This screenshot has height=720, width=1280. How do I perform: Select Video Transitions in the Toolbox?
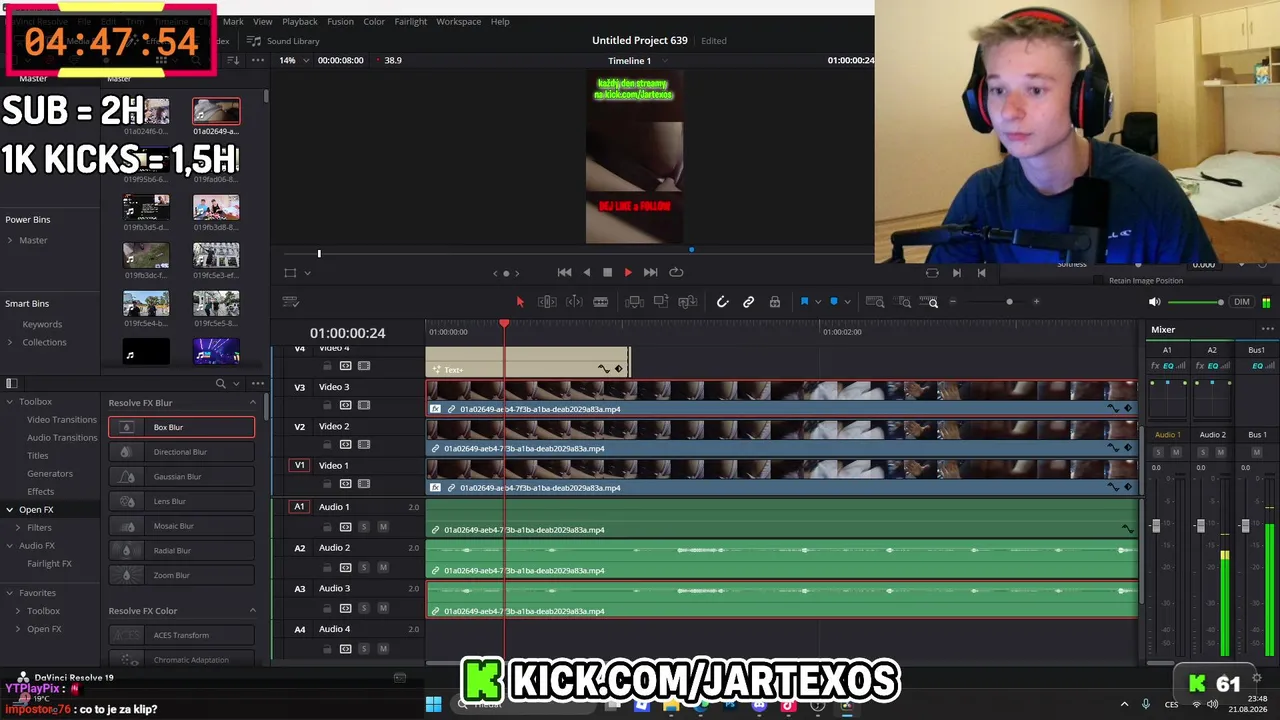[x=62, y=420]
